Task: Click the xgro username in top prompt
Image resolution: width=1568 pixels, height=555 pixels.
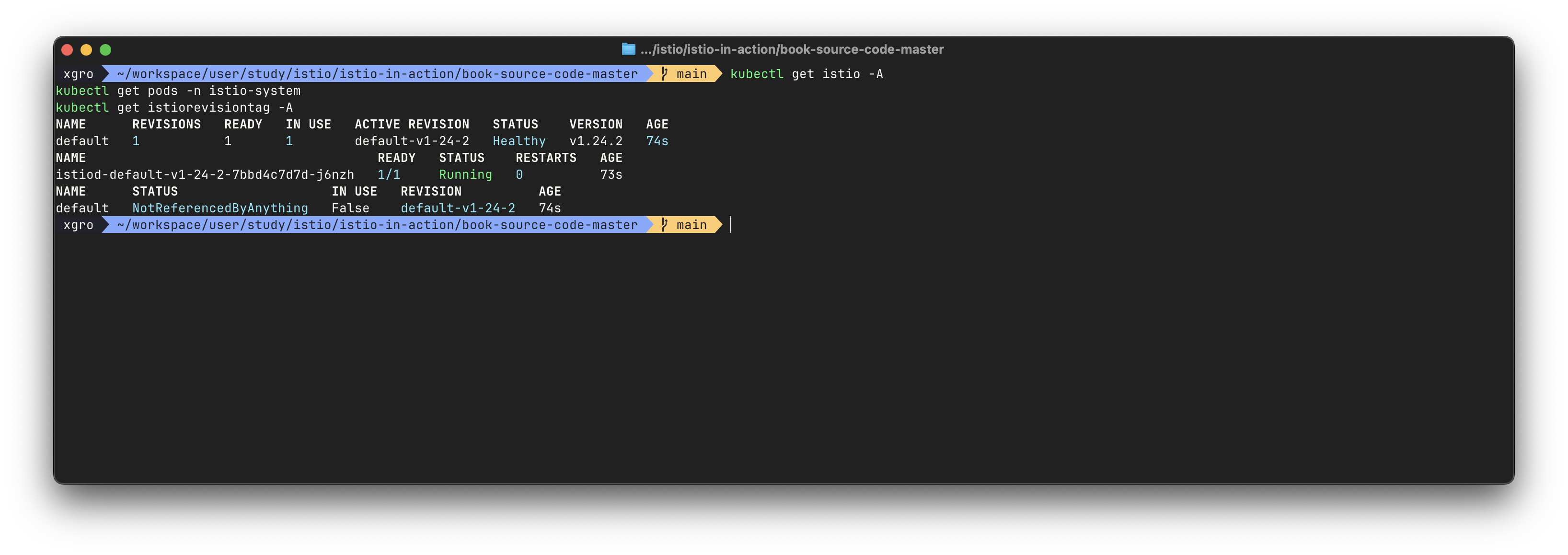Action: click(x=79, y=74)
